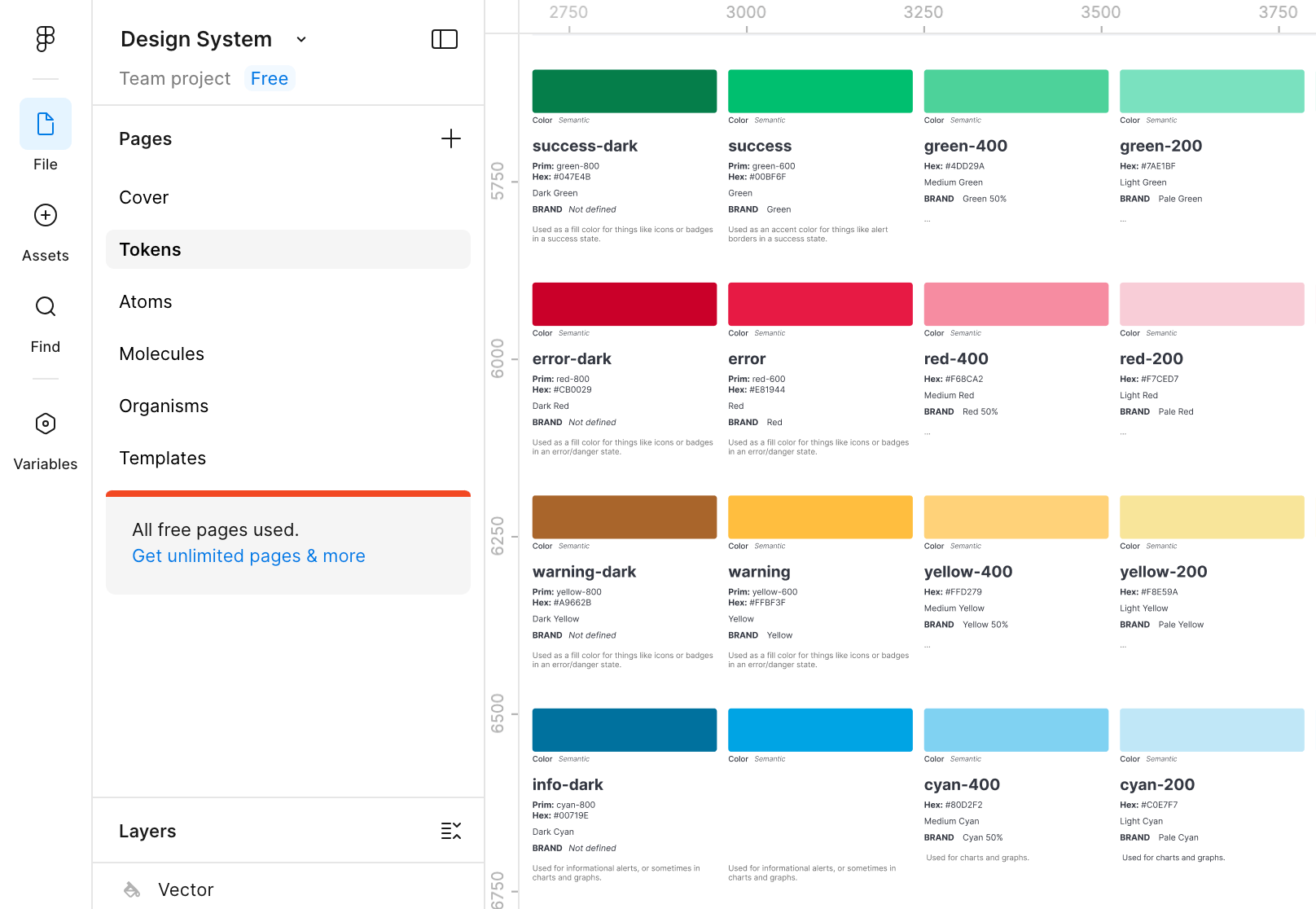Open the Variables hexagon icon
Viewport: 1316px width, 909px height.
coord(46,424)
